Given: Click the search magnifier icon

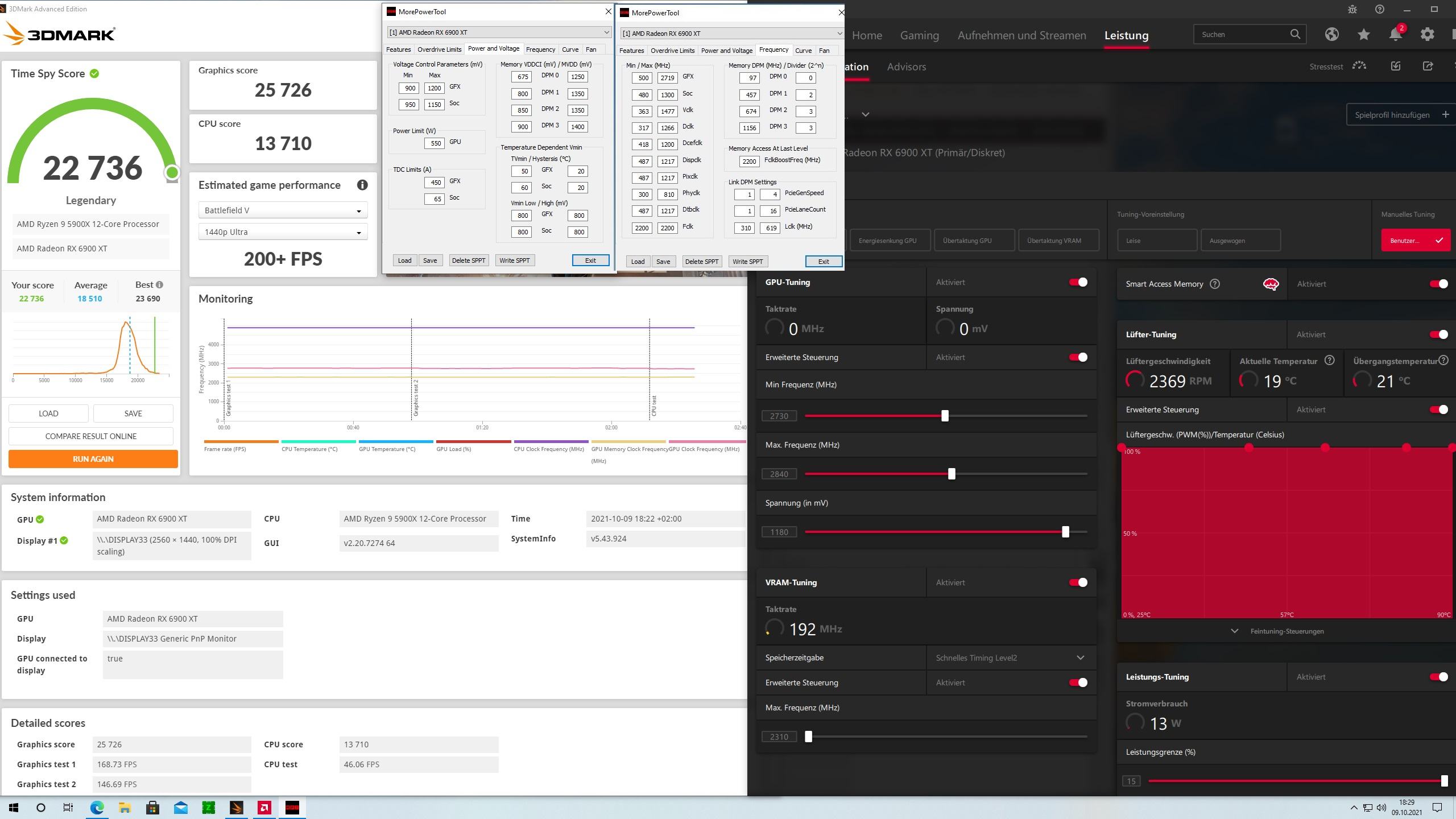Looking at the screenshot, I should [1295, 34].
